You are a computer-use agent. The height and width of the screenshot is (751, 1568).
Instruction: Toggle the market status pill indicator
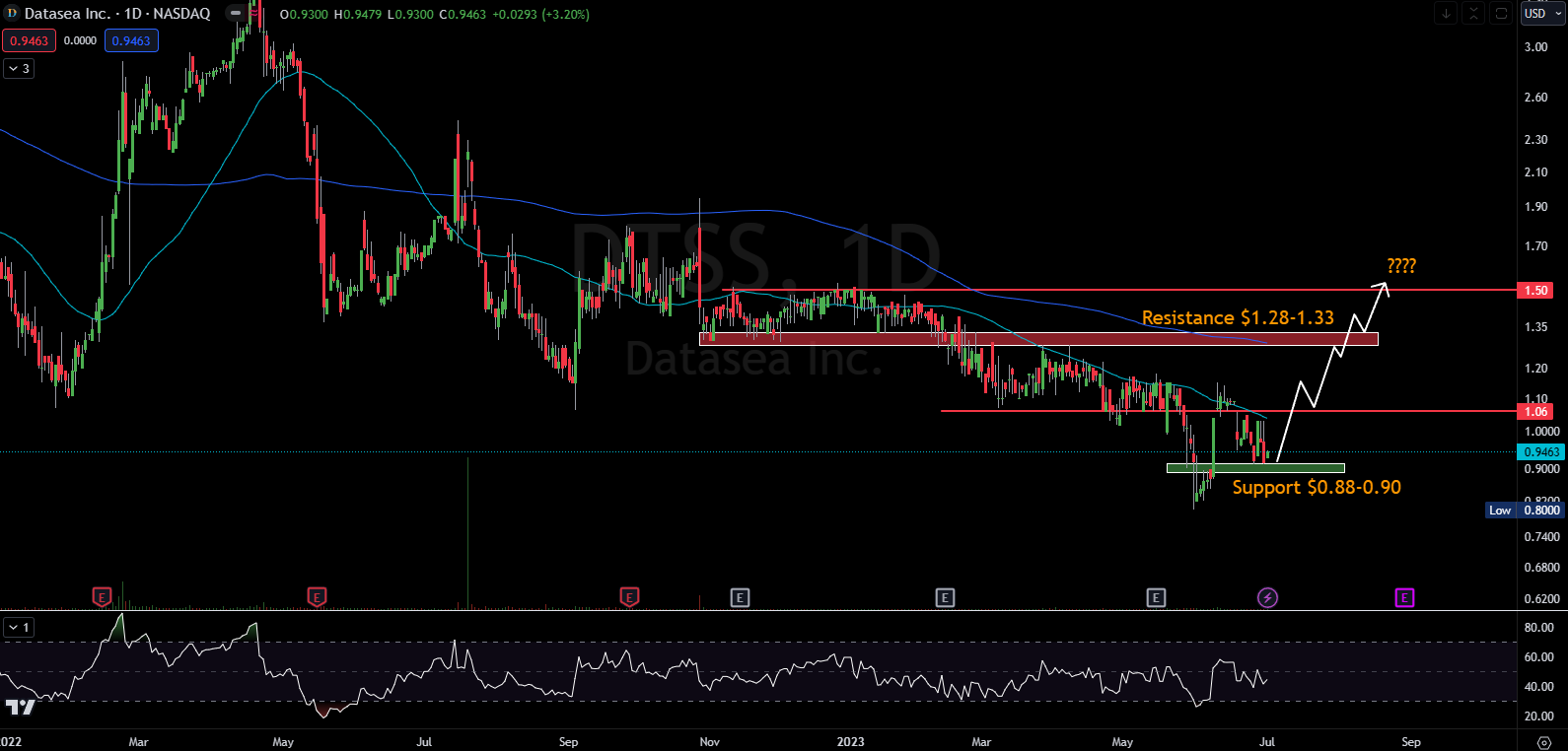236,14
